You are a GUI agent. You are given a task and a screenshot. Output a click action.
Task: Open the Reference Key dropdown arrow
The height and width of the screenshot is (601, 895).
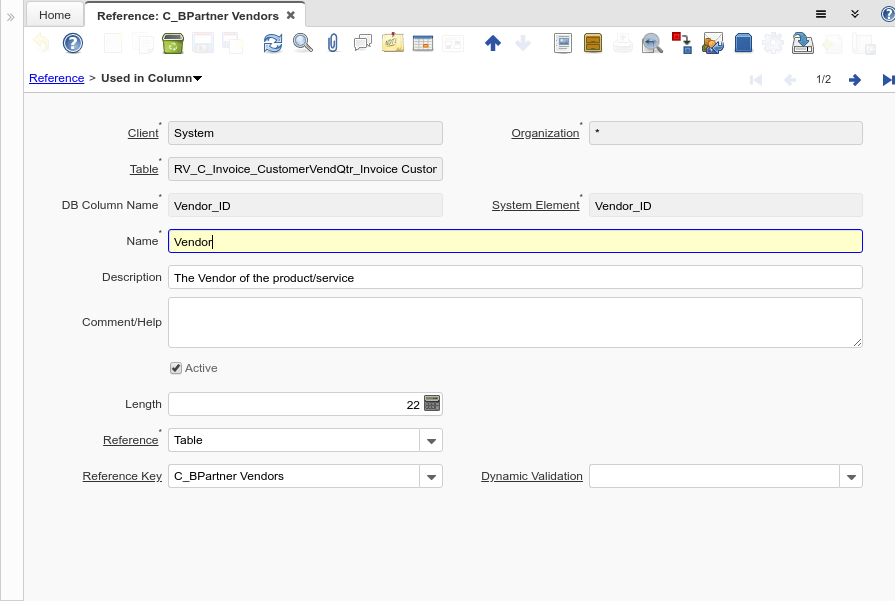(431, 476)
